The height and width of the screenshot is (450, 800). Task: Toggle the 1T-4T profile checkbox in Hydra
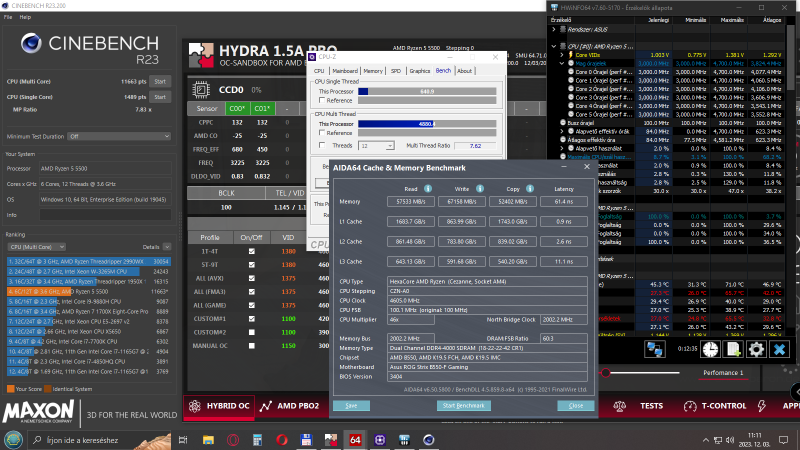coord(252,252)
